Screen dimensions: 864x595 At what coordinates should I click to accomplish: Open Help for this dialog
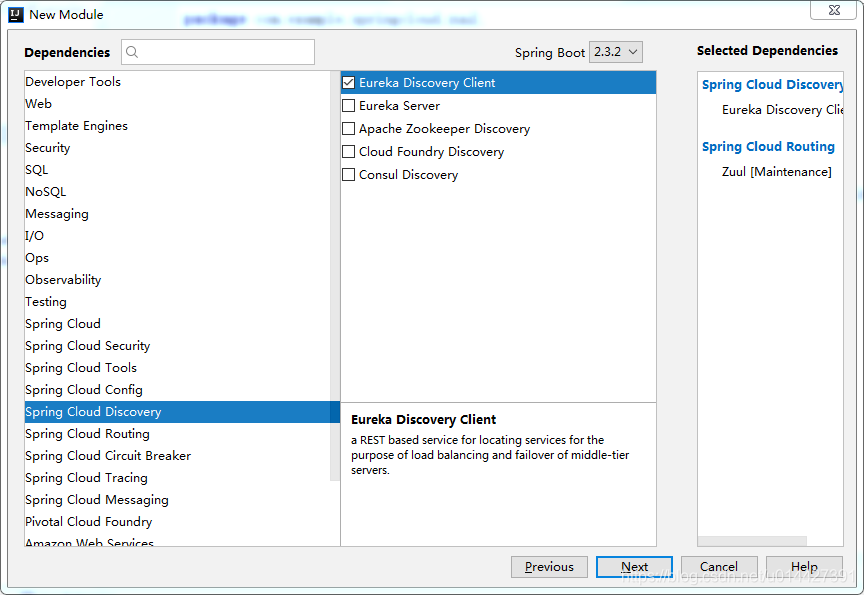[x=804, y=566]
